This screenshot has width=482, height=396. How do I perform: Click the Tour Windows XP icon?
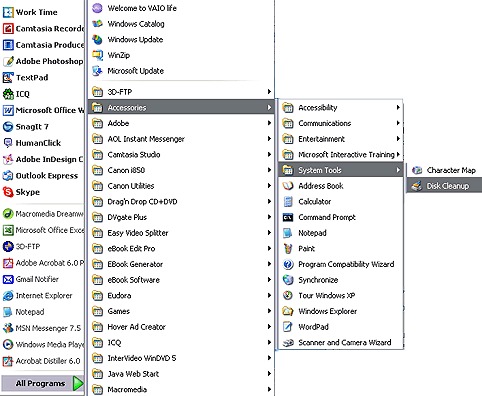tap(288, 295)
